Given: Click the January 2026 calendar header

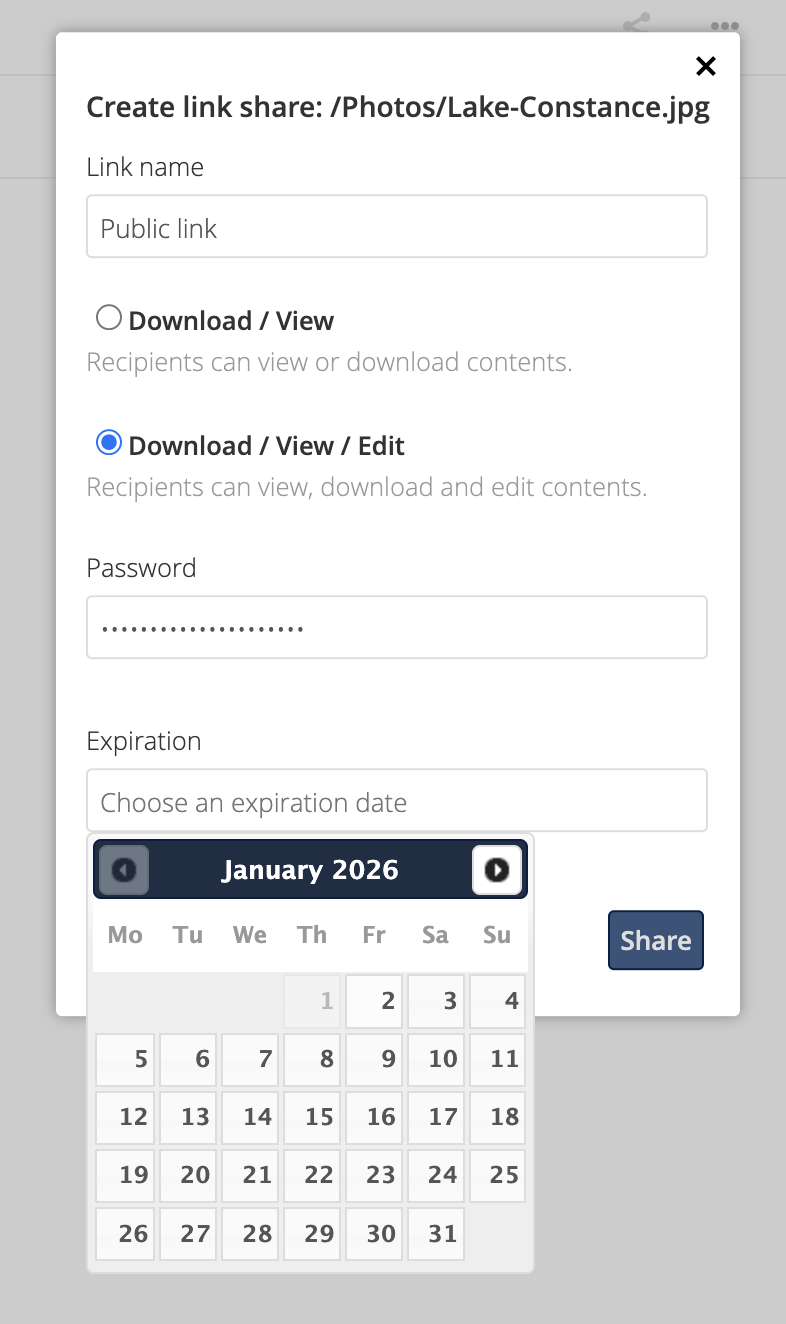Looking at the screenshot, I should tap(309, 869).
